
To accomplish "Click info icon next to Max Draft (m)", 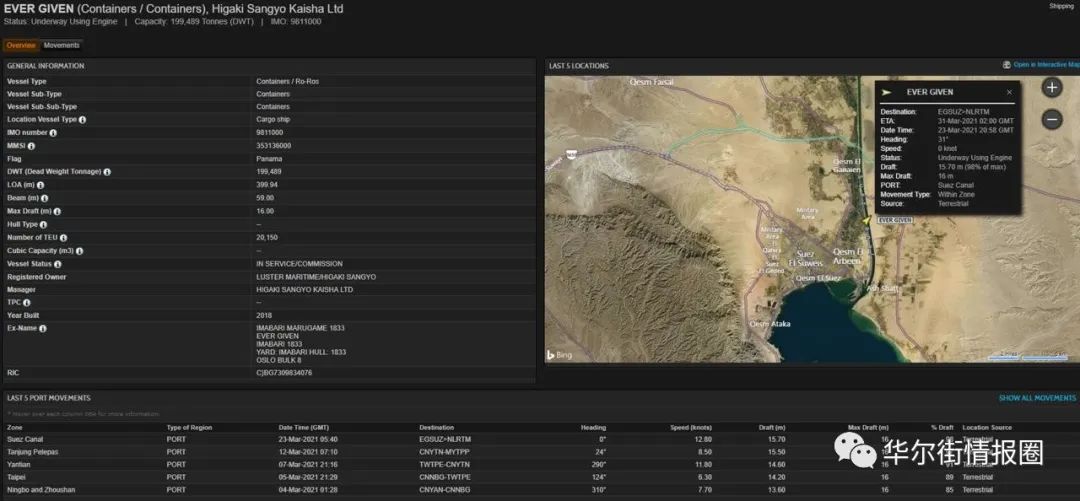I will 57,212.
